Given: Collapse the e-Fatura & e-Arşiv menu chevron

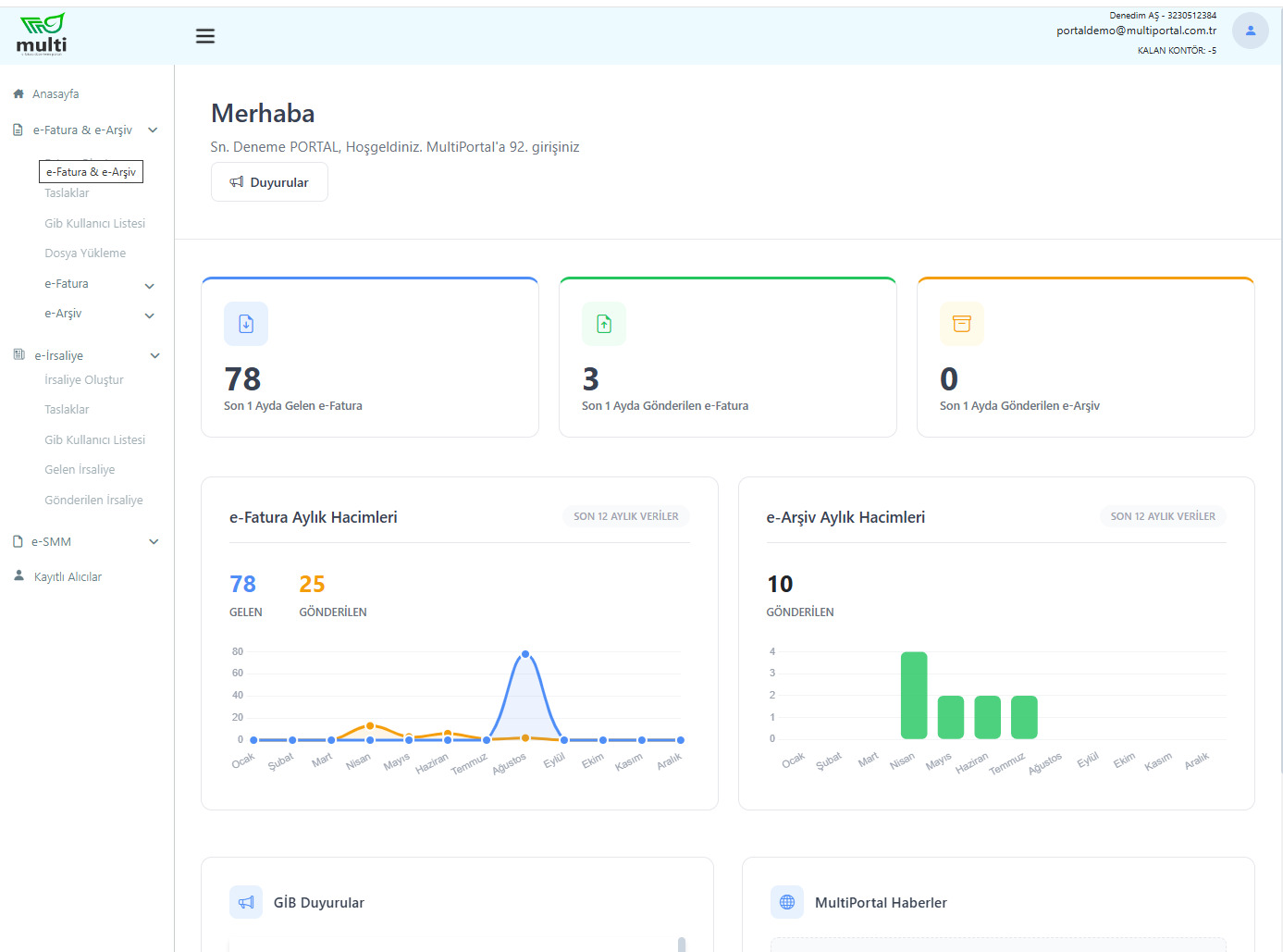Looking at the screenshot, I should click(x=154, y=130).
